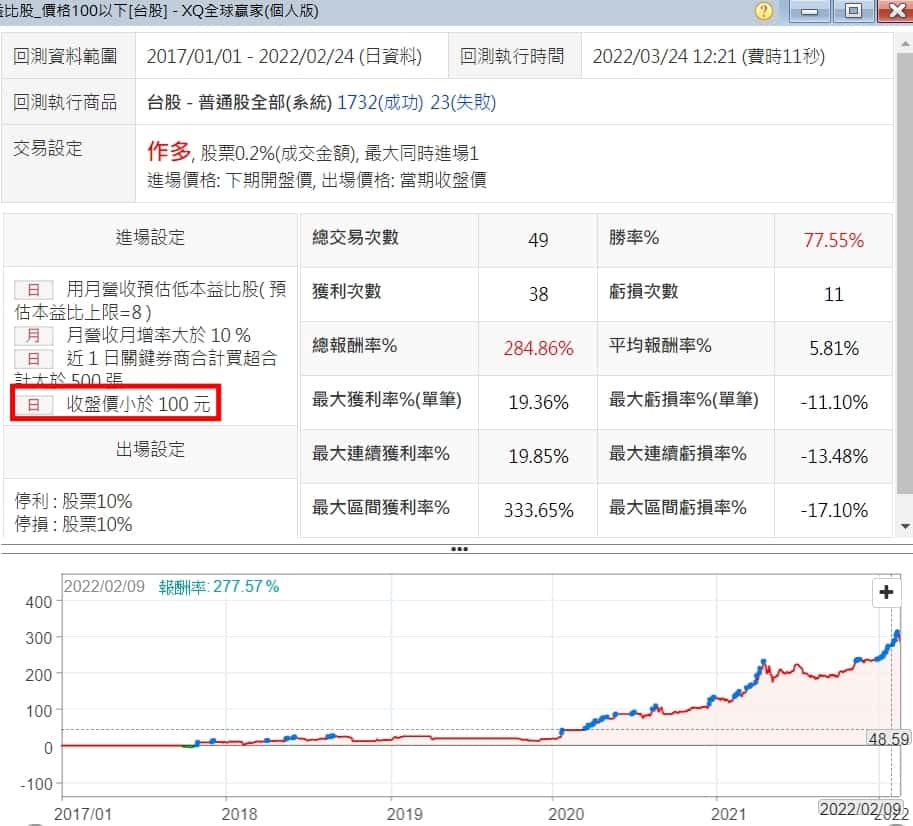This screenshot has width=913, height=826.
Task: Click the 日 icon beside 用月營收預估低本益比股
Action: (33, 290)
